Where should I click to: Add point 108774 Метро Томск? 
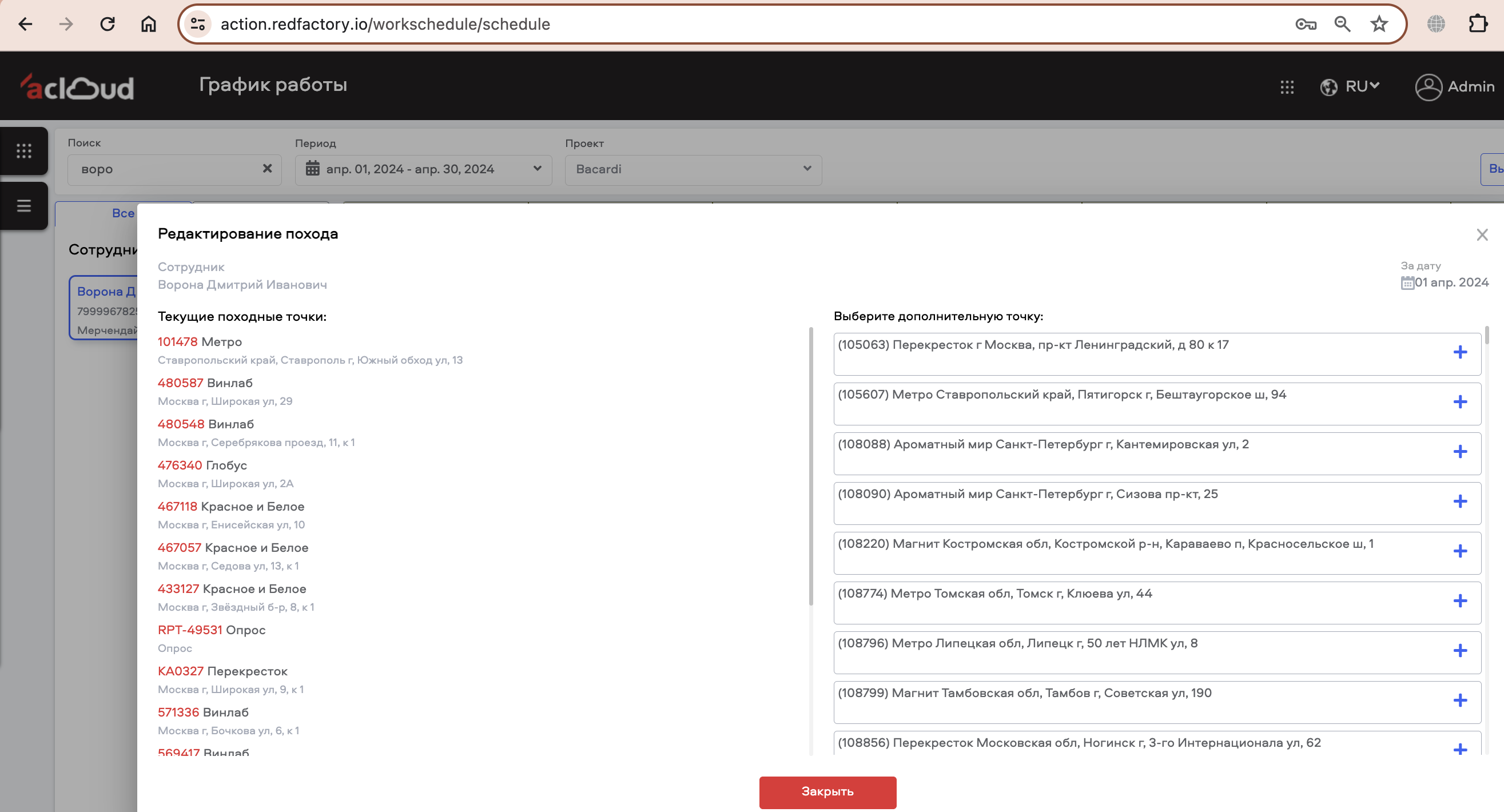1459,600
